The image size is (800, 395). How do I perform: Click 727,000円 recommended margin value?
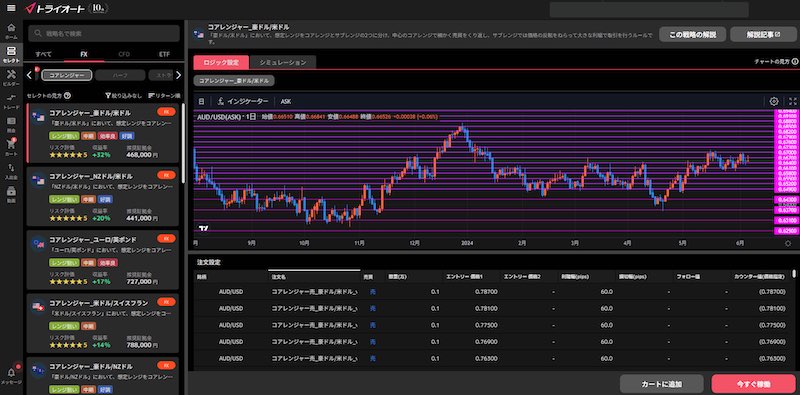pyautogui.click(x=141, y=281)
